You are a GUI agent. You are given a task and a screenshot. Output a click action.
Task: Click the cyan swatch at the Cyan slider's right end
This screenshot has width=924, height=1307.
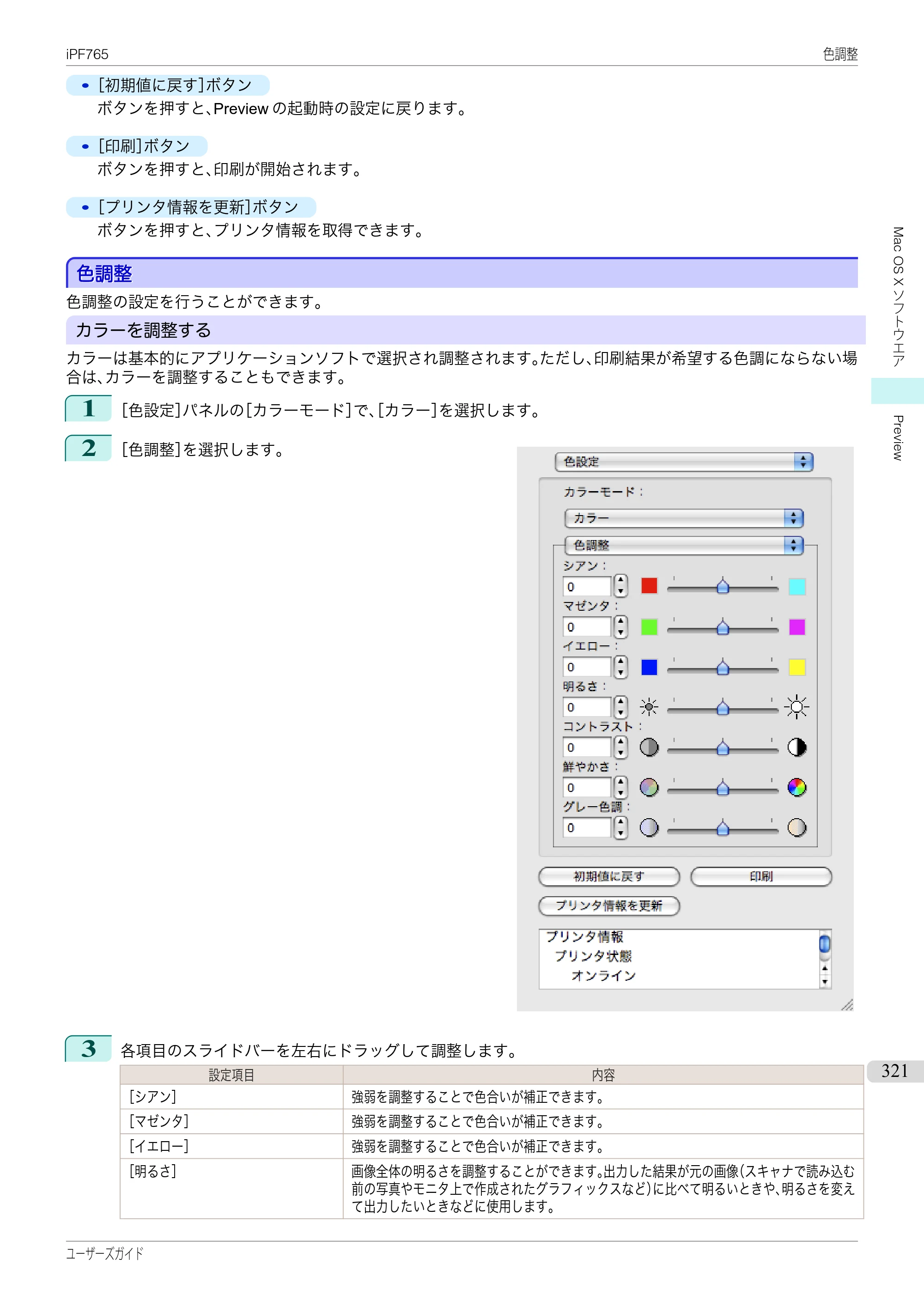coord(796,586)
